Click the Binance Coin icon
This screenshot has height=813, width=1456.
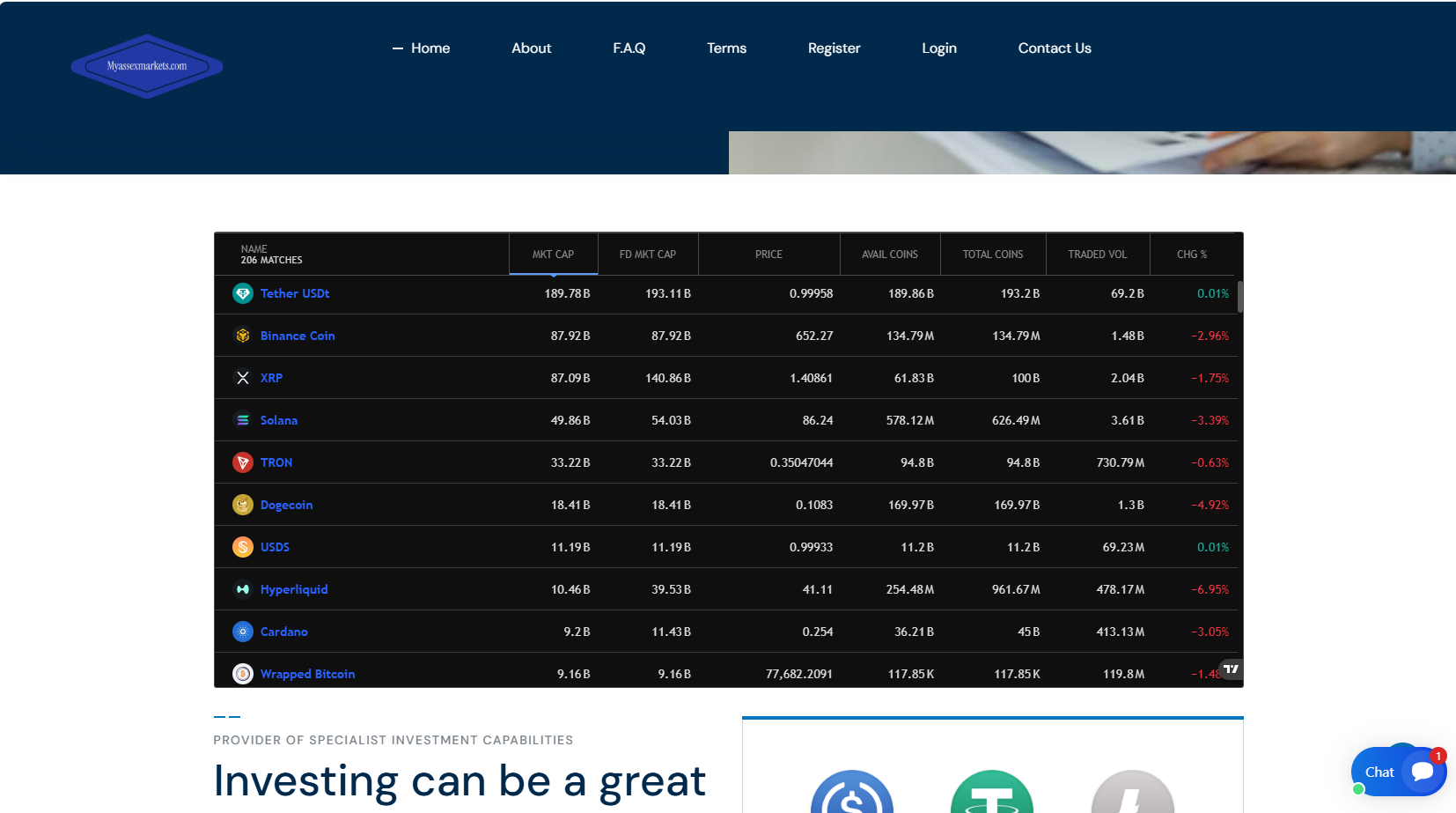243,336
